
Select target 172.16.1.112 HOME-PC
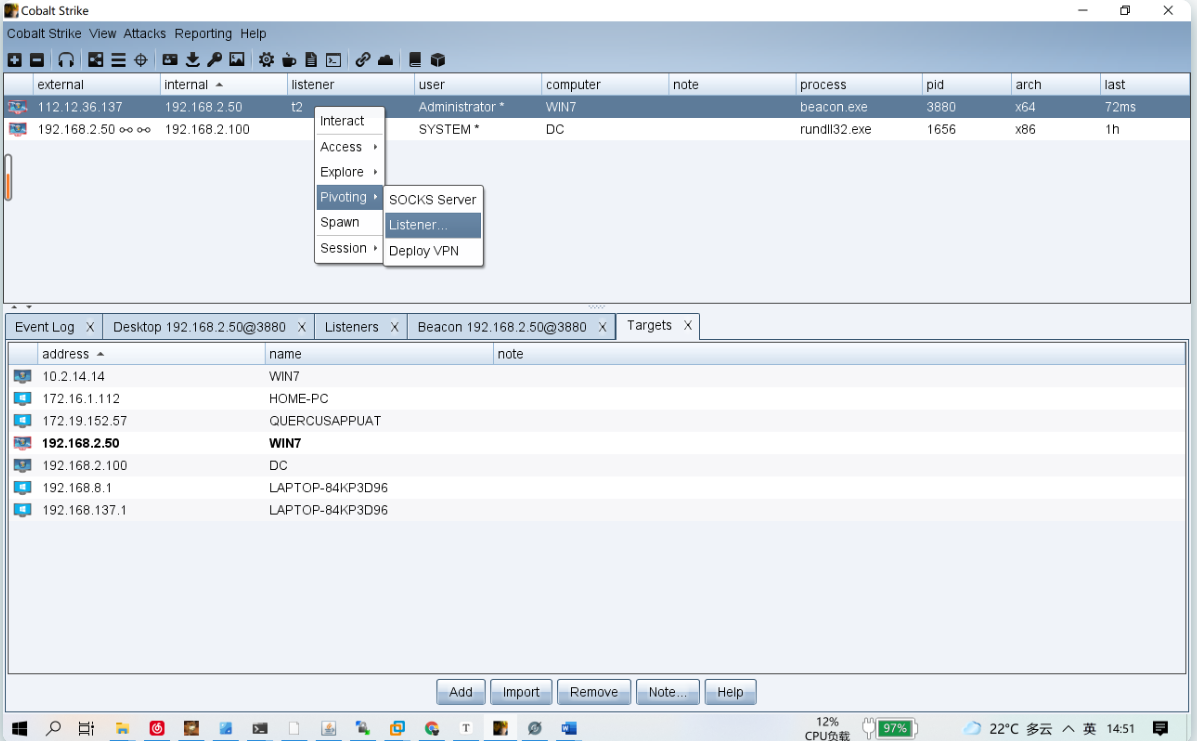click(x=597, y=398)
